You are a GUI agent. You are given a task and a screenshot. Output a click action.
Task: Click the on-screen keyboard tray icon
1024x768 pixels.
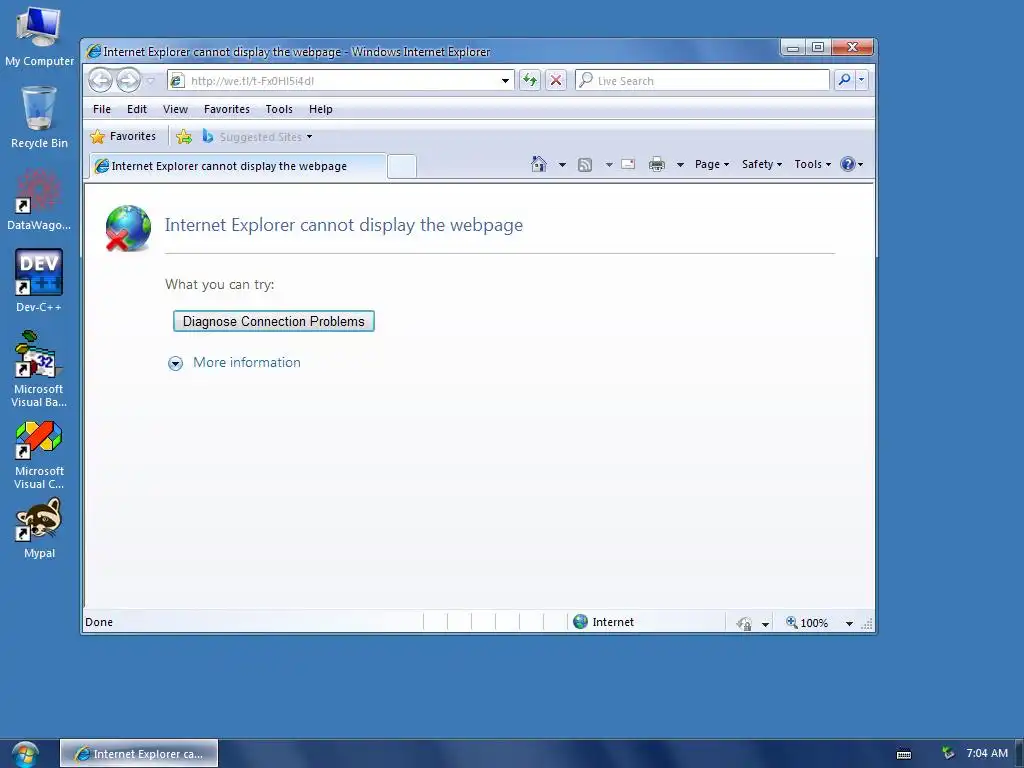tap(904, 754)
